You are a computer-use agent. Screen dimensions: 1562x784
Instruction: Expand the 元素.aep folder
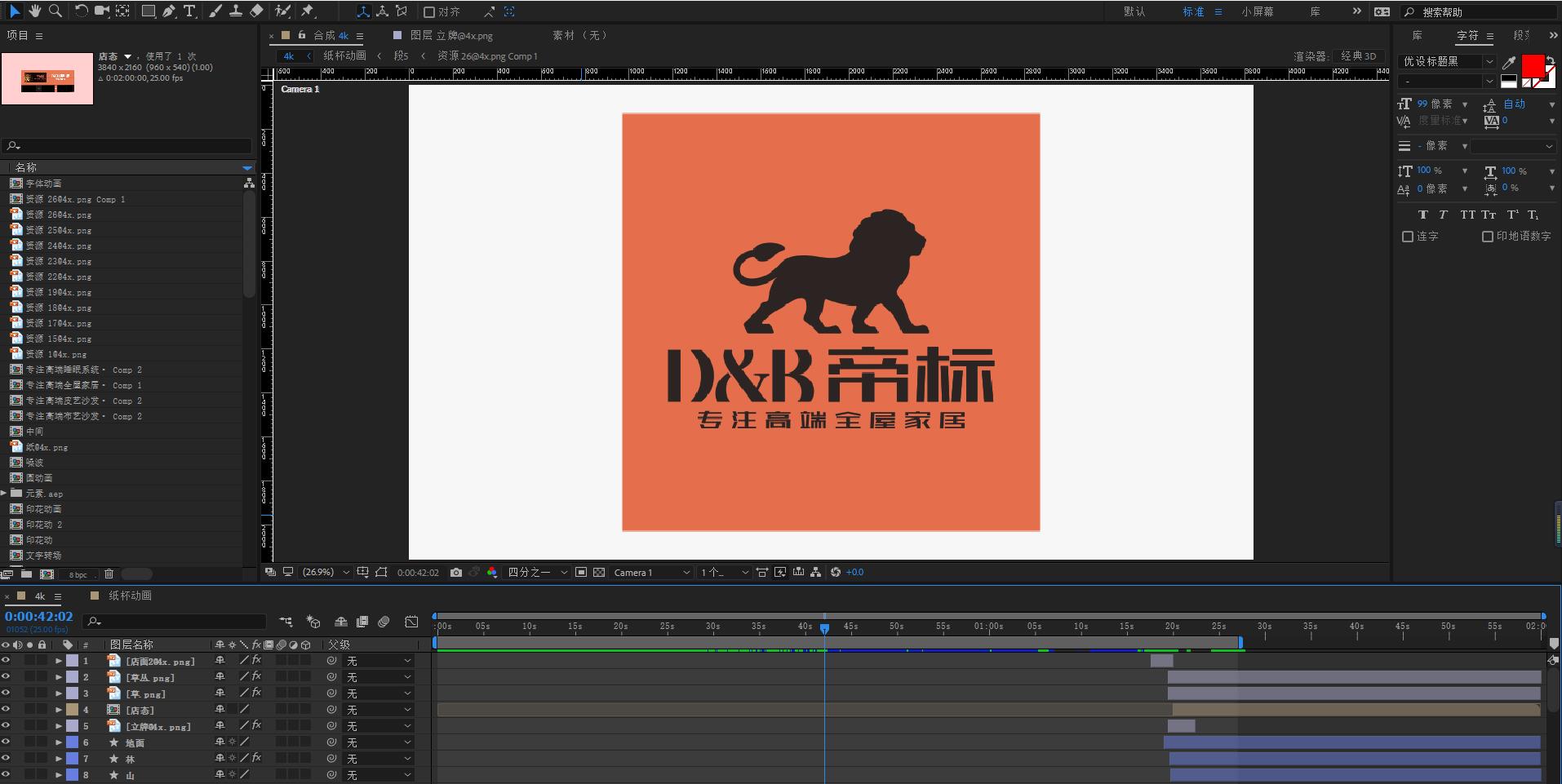[4, 494]
